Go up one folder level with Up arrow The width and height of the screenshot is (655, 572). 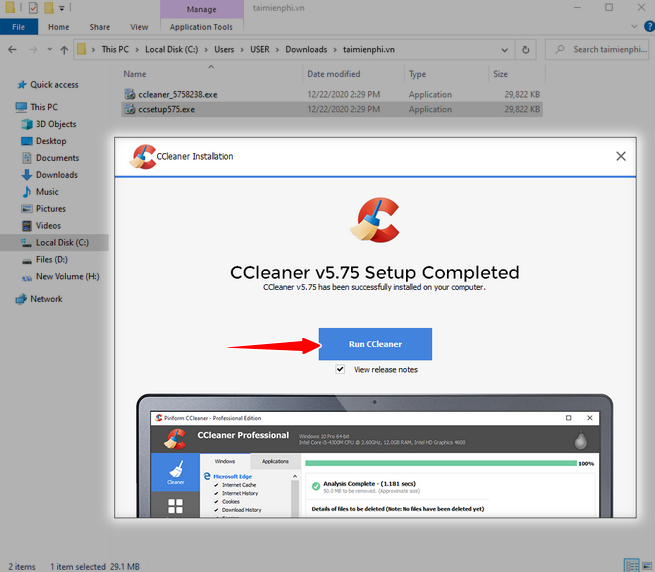point(65,49)
